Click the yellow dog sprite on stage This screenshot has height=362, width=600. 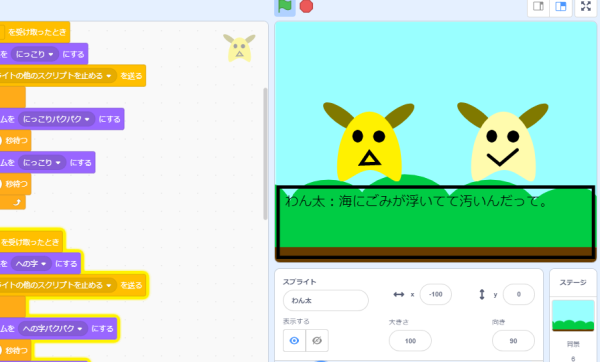click(x=369, y=142)
